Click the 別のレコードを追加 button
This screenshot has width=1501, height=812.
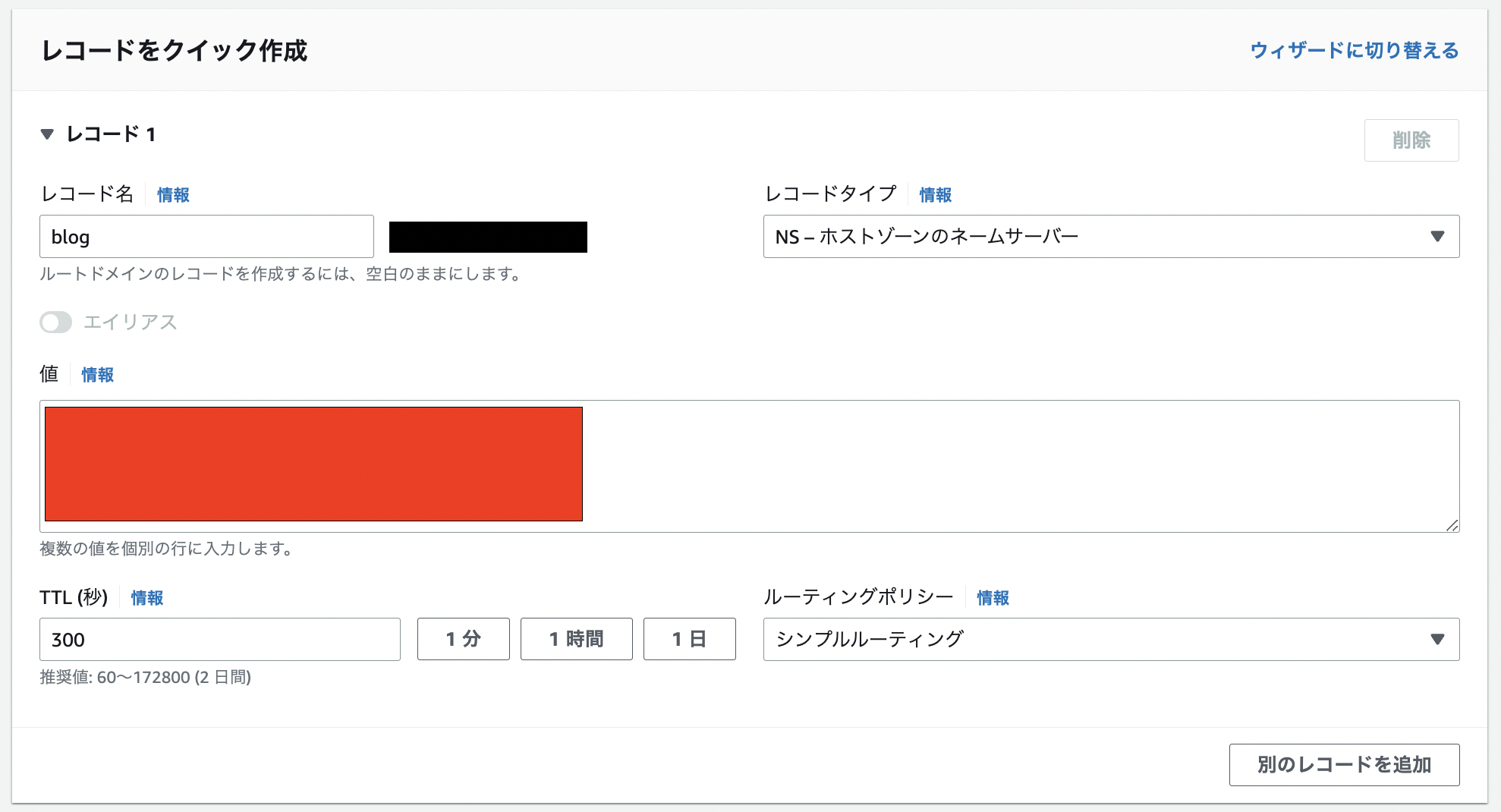tap(1343, 765)
